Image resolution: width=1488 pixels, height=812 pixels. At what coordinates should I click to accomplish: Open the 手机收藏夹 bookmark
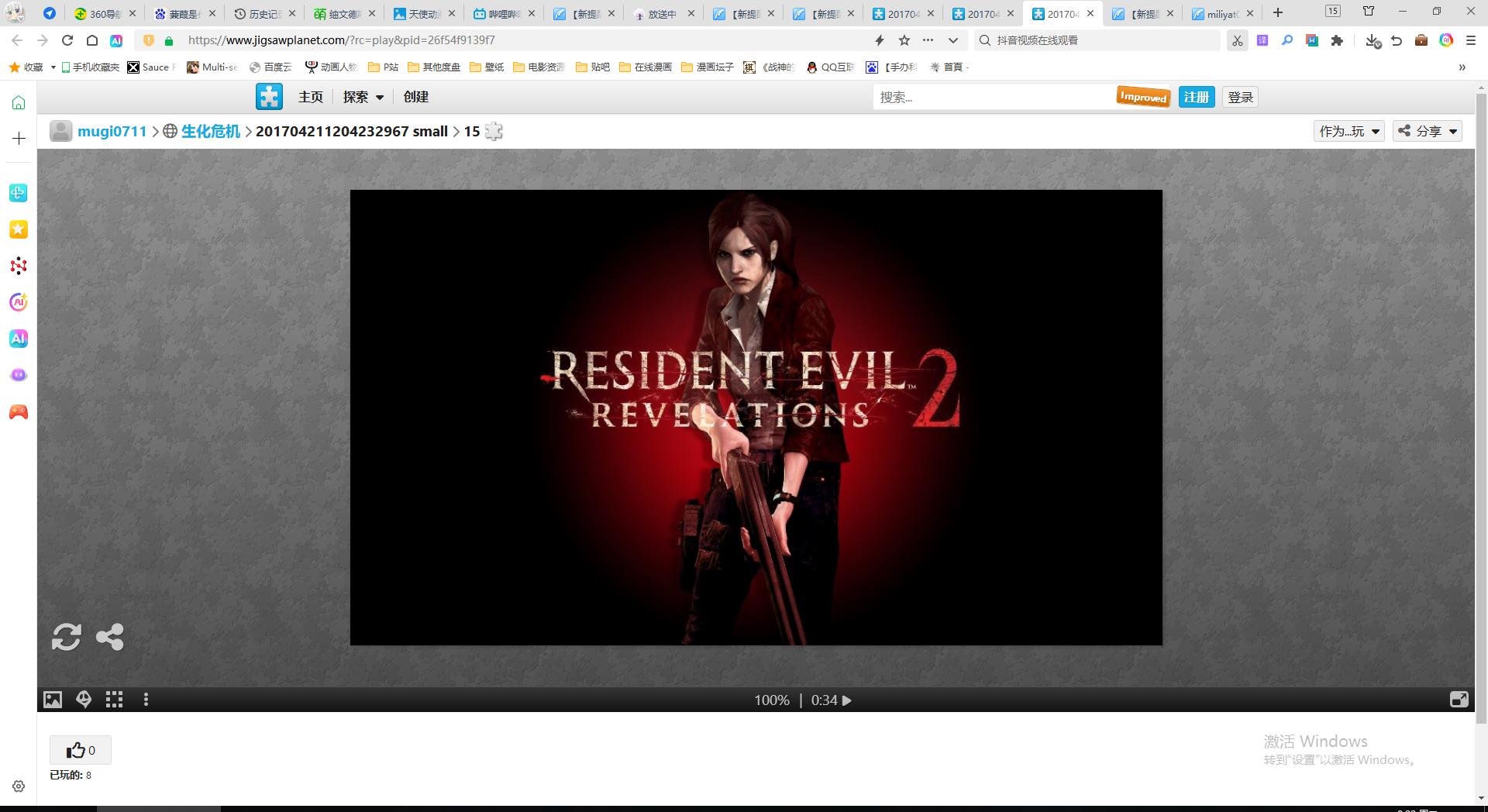90,67
